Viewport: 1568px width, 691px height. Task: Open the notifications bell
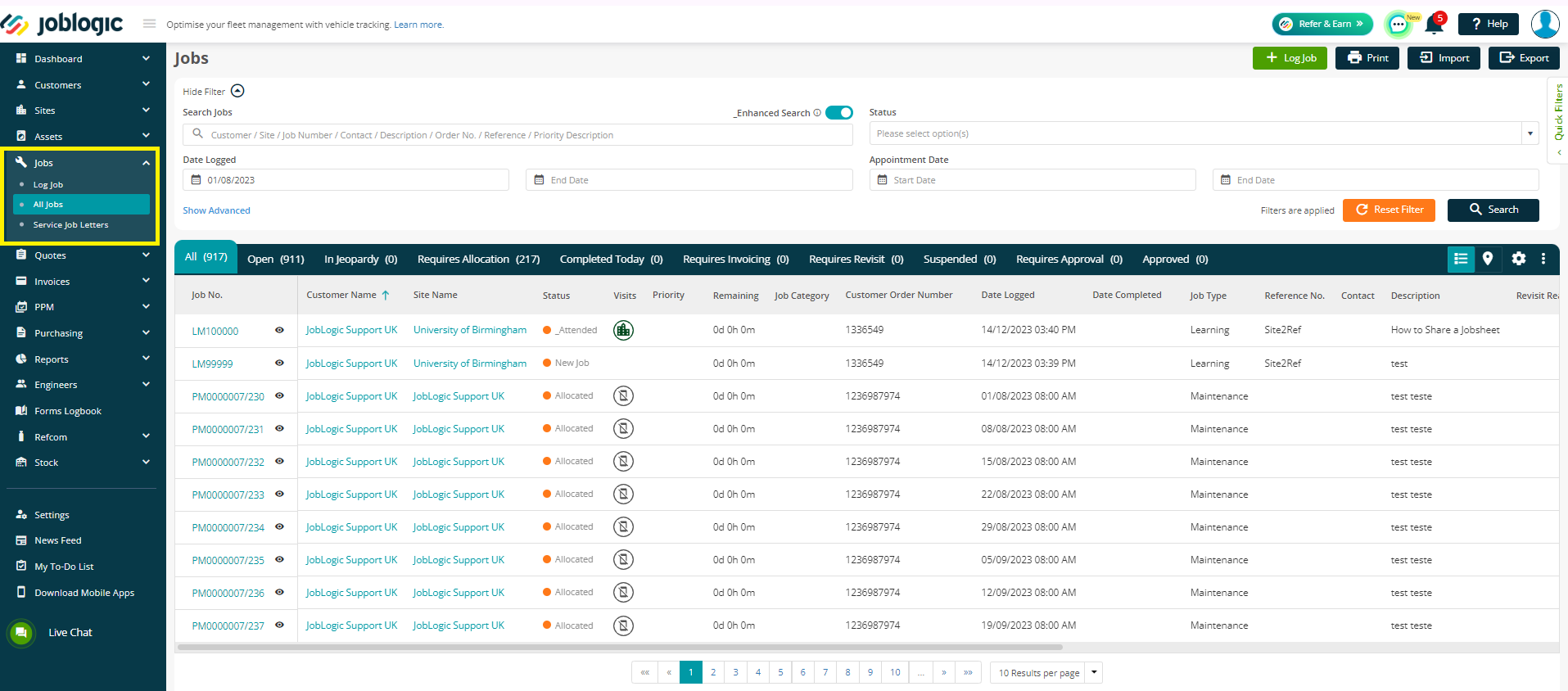(1434, 25)
